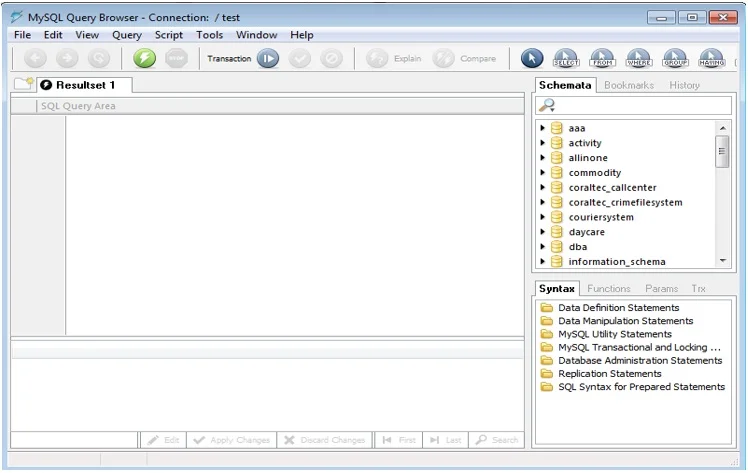This screenshot has width=748, height=473.
Task: Expand the aaa schema
Action: (542, 128)
